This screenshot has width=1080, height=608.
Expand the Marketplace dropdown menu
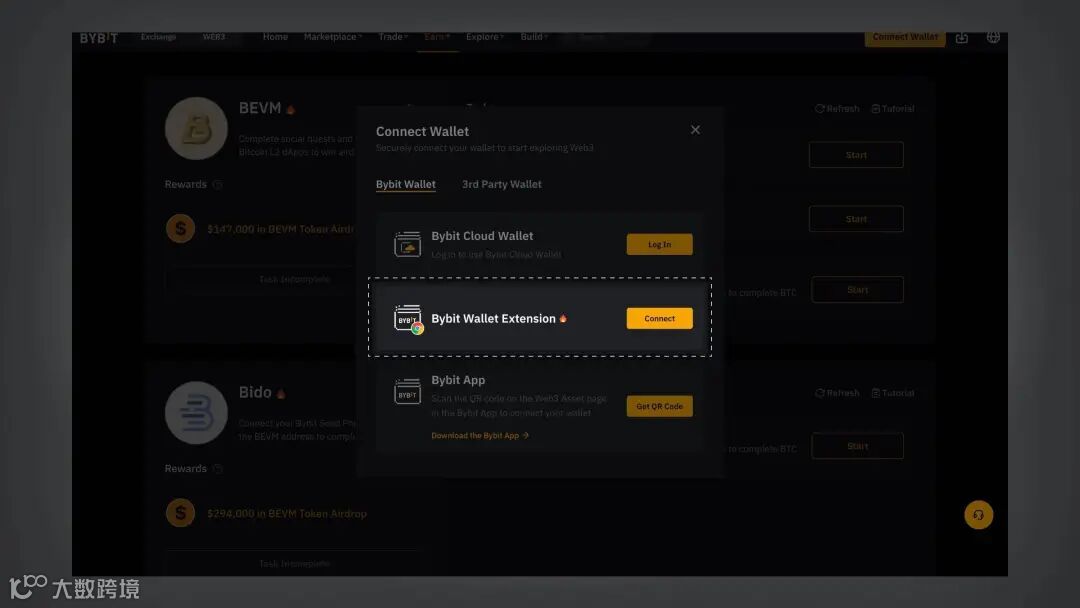tap(333, 37)
